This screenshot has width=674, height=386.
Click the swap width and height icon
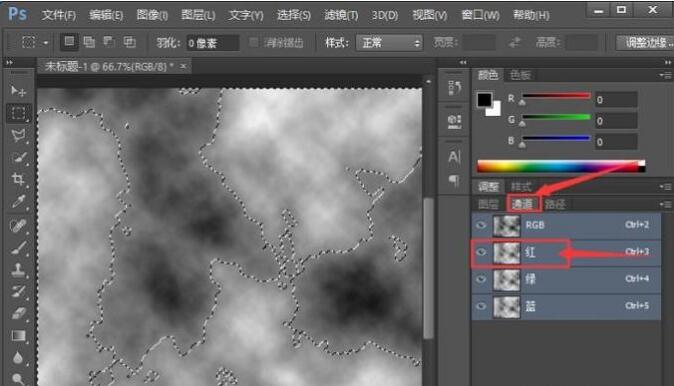pos(515,42)
